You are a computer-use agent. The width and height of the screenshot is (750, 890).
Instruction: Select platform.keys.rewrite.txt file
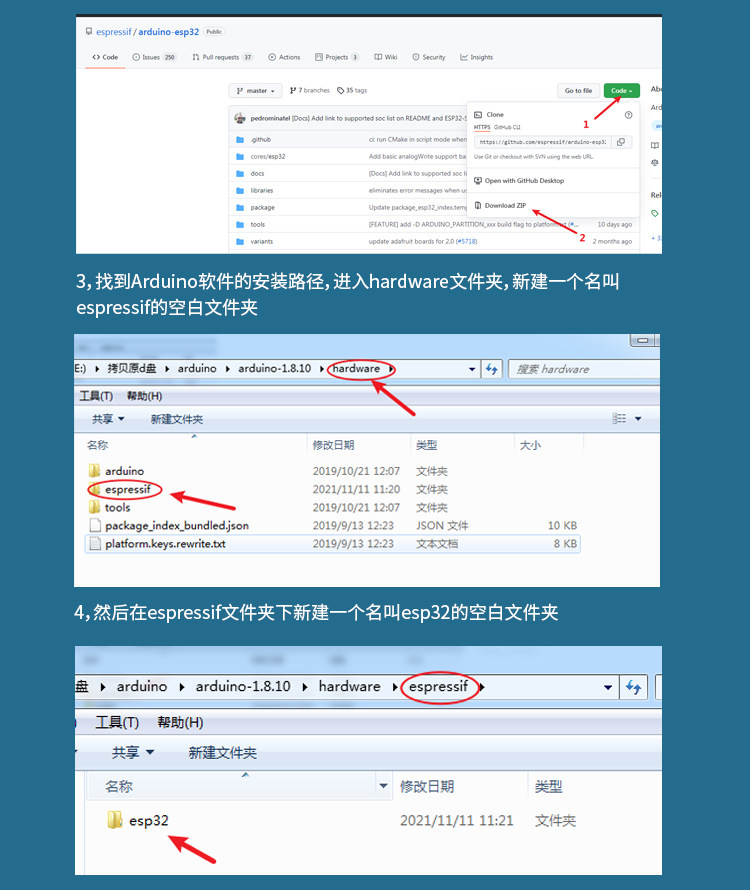332,544
